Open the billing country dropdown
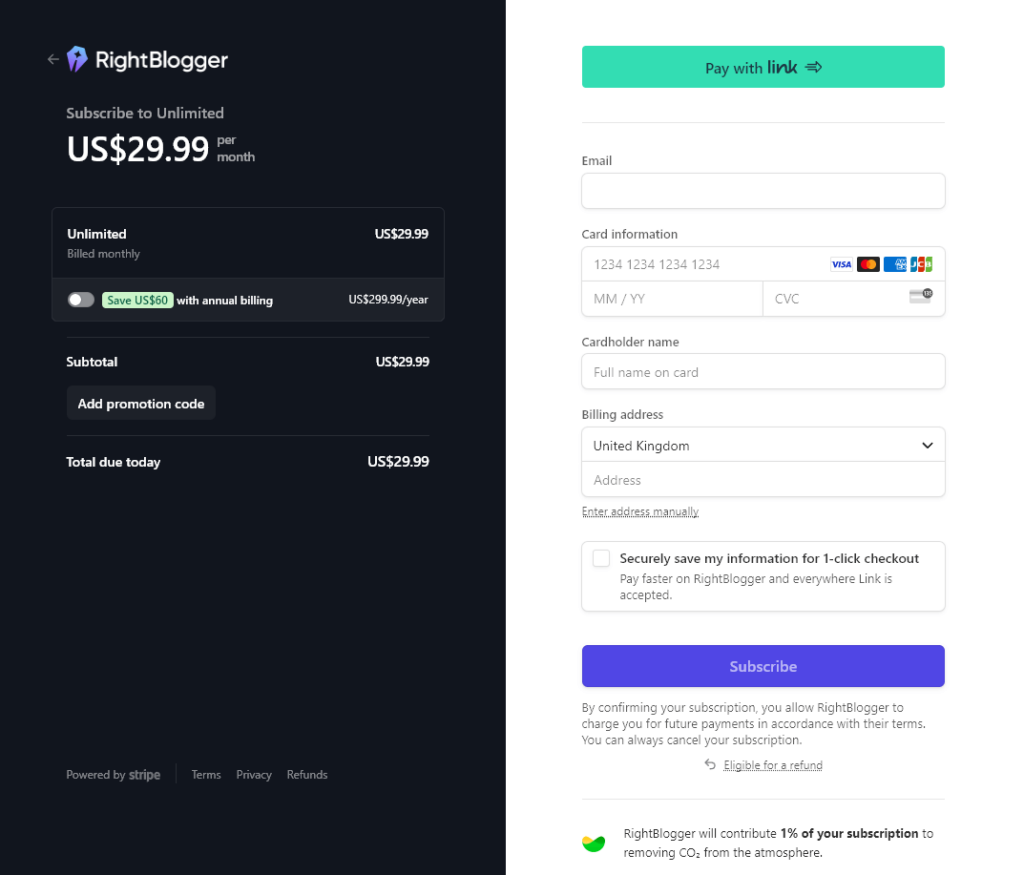This screenshot has height=875, width=1024. click(763, 445)
